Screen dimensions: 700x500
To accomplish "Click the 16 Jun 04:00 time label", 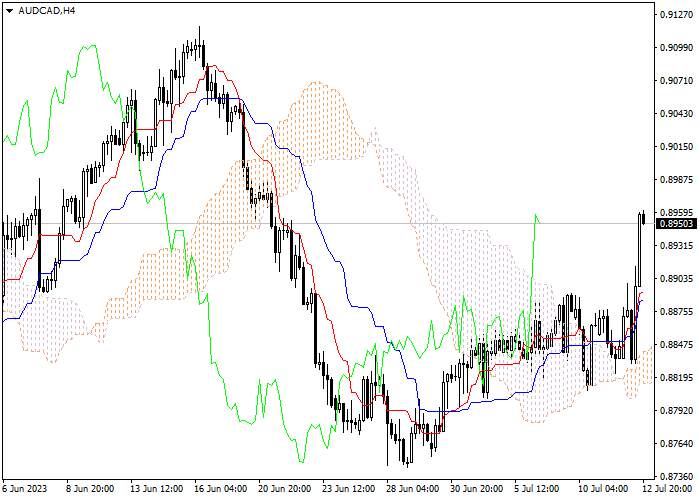I will coord(221,489).
